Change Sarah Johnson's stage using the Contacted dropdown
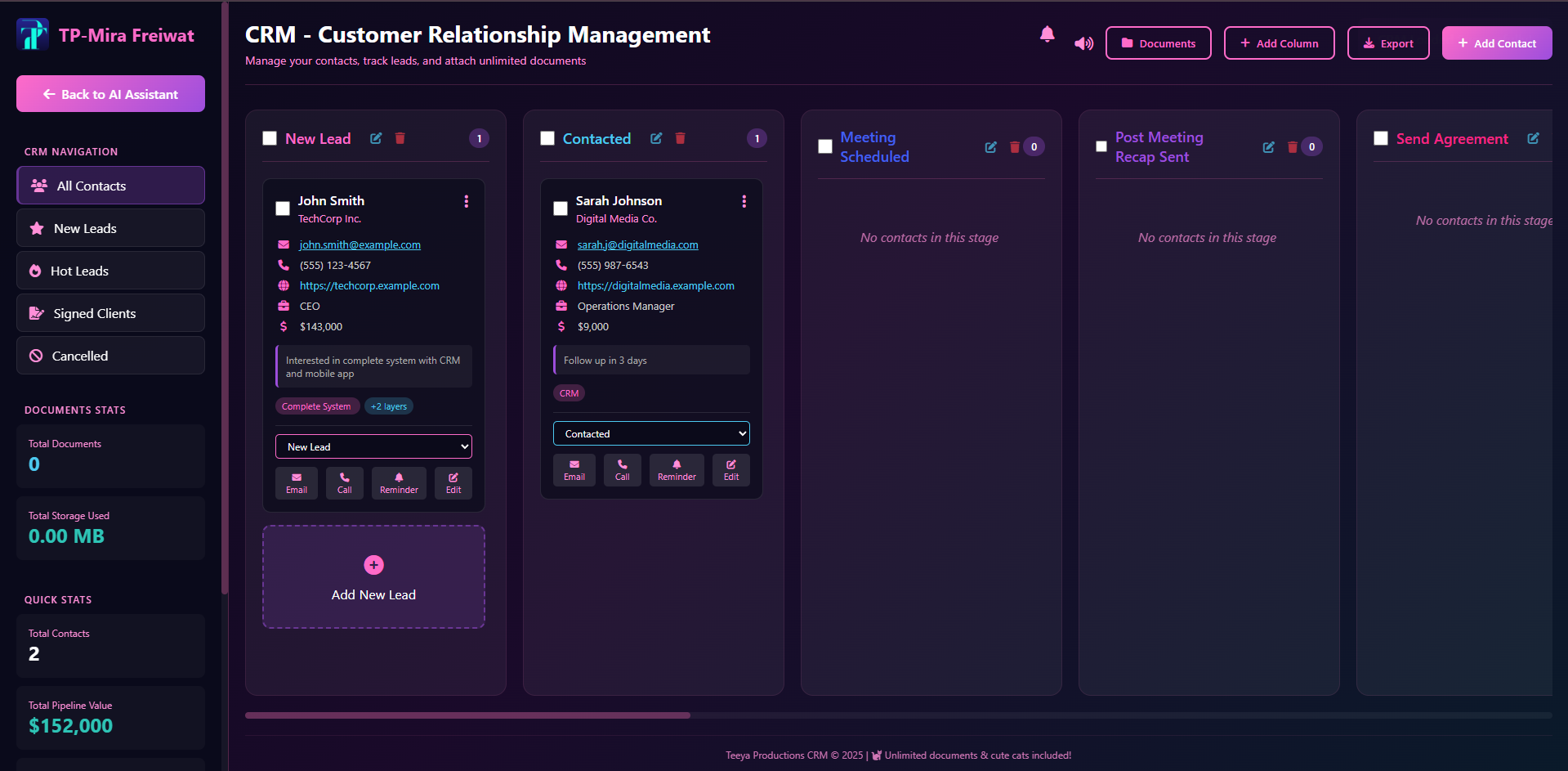The image size is (1568, 771). (650, 433)
